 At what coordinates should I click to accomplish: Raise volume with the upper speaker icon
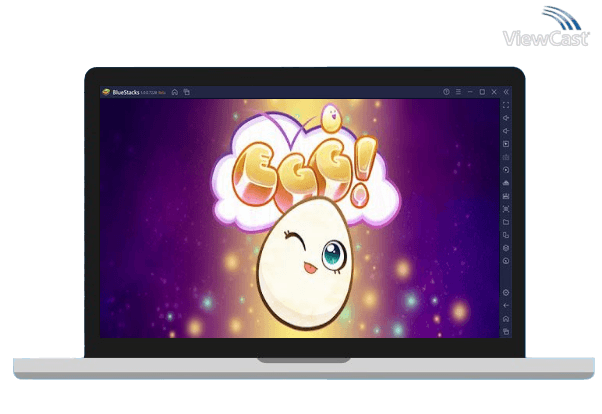(x=506, y=118)
